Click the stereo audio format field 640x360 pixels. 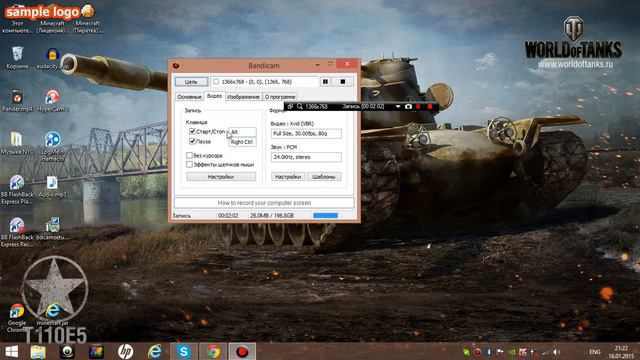(306, 157)
